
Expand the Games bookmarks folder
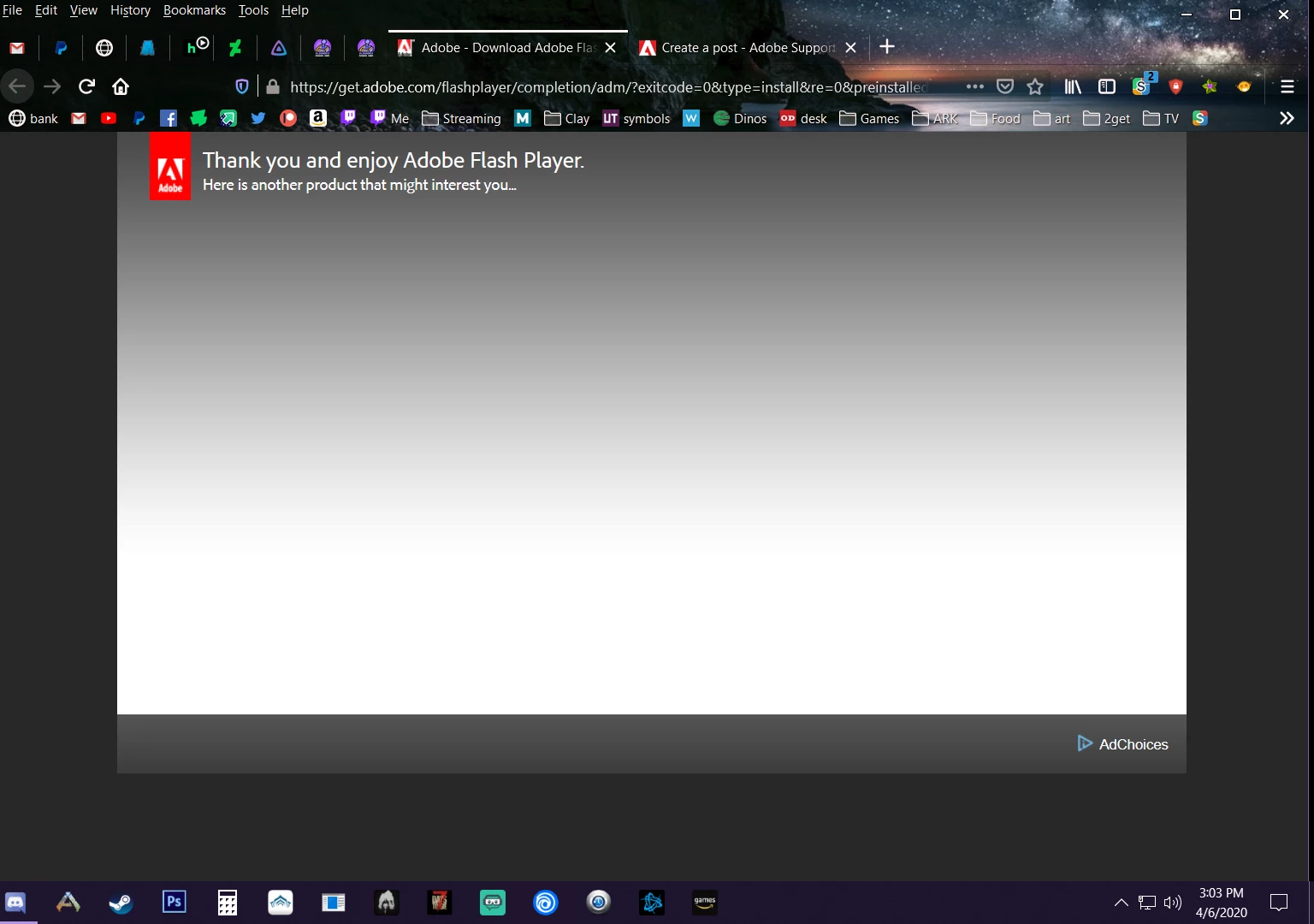coord(869,118)
